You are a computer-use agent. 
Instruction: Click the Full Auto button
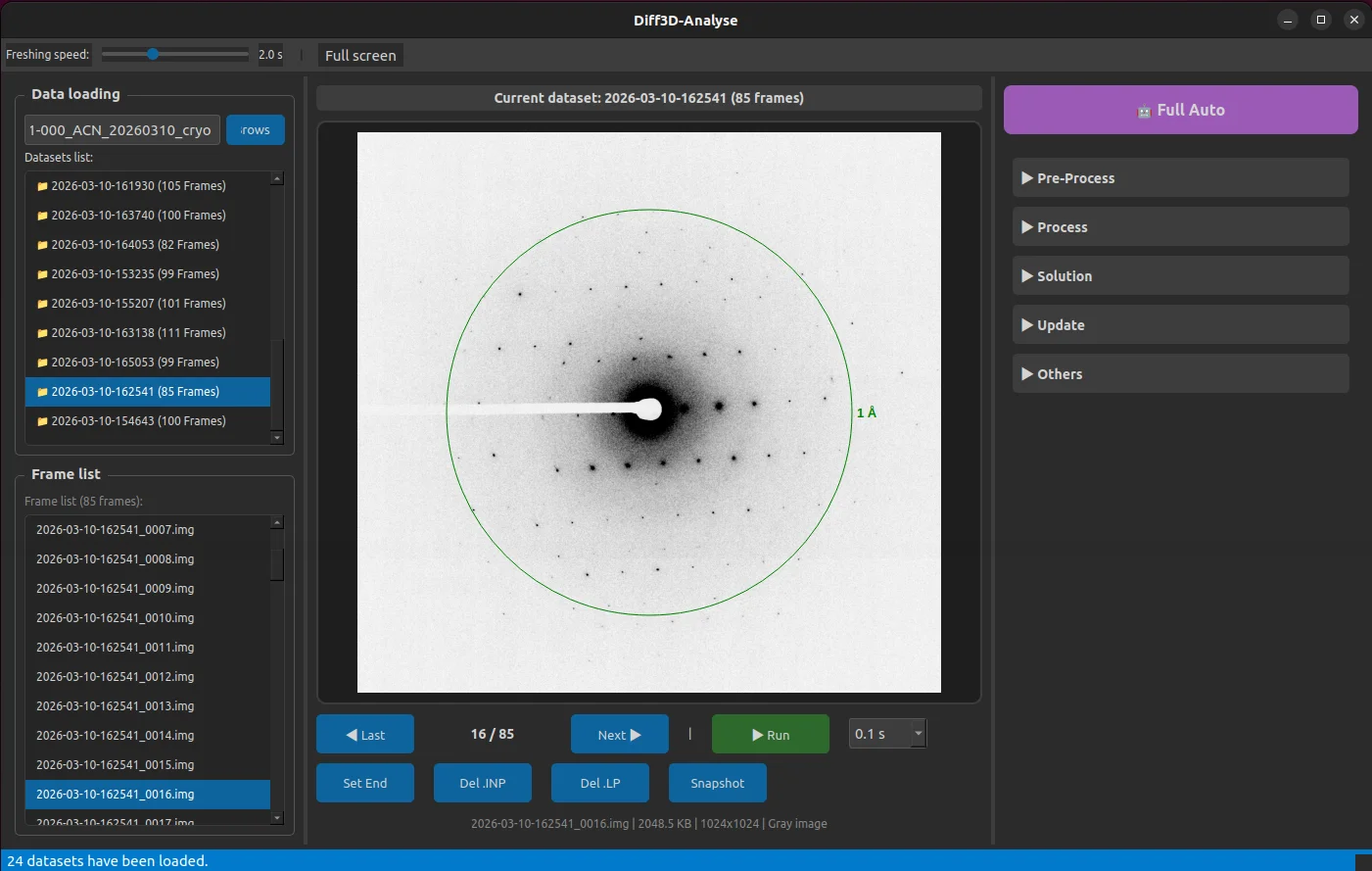(x=1180, y=110)
